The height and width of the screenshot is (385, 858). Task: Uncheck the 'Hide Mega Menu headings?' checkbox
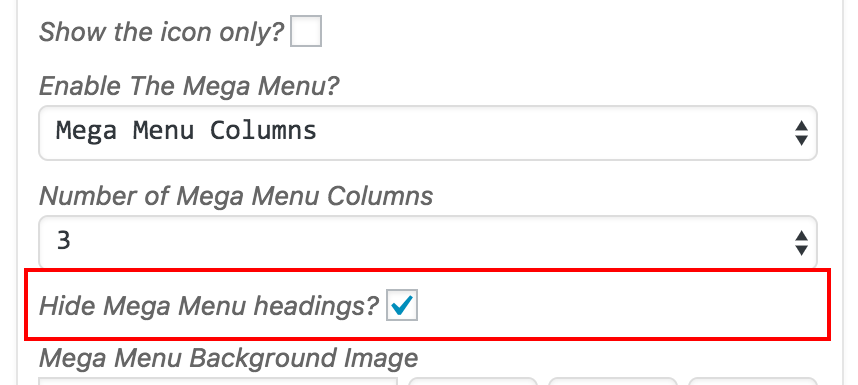(402, 305)
